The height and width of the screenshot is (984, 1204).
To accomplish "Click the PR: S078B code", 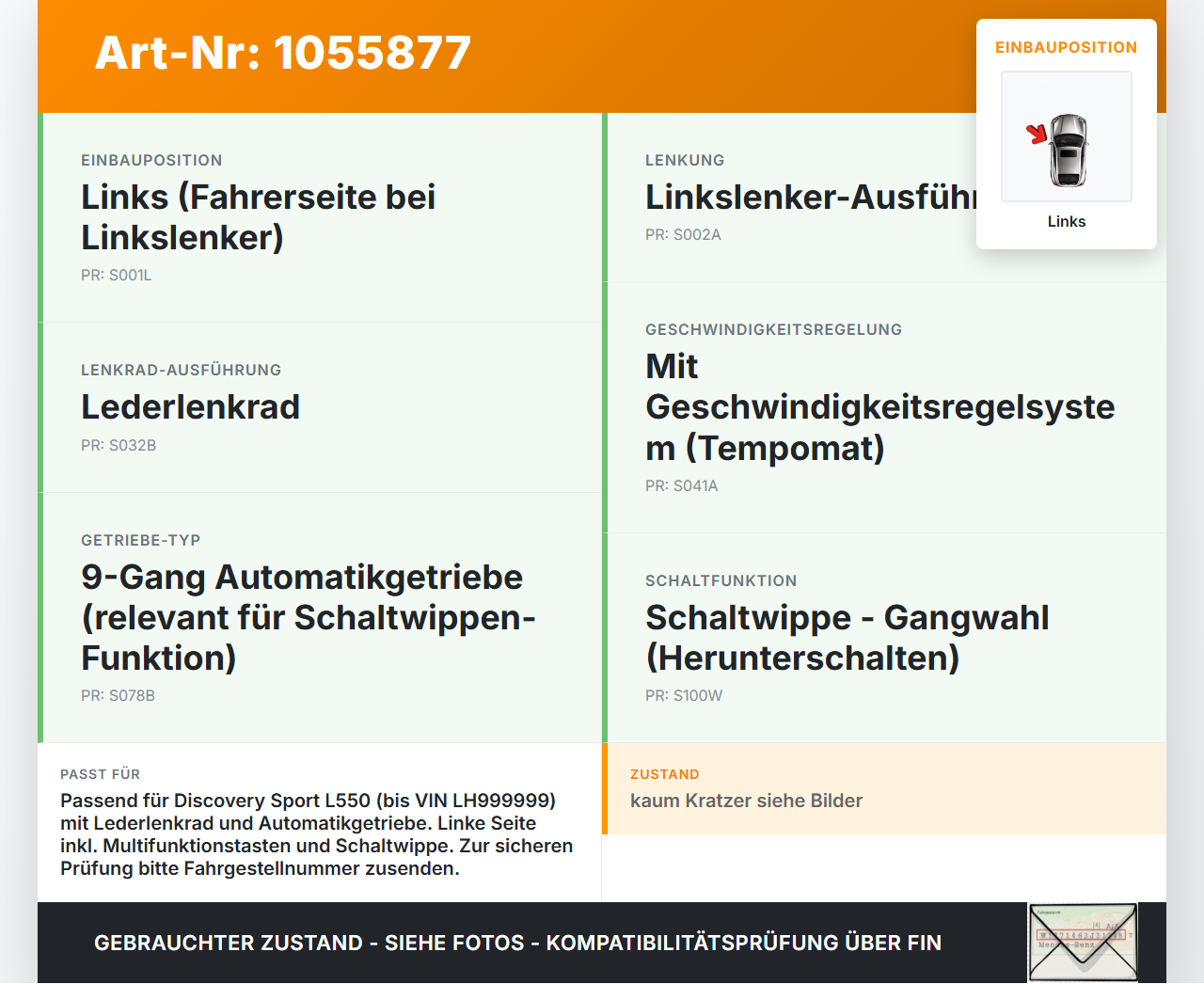I will [x=119, y=695].
